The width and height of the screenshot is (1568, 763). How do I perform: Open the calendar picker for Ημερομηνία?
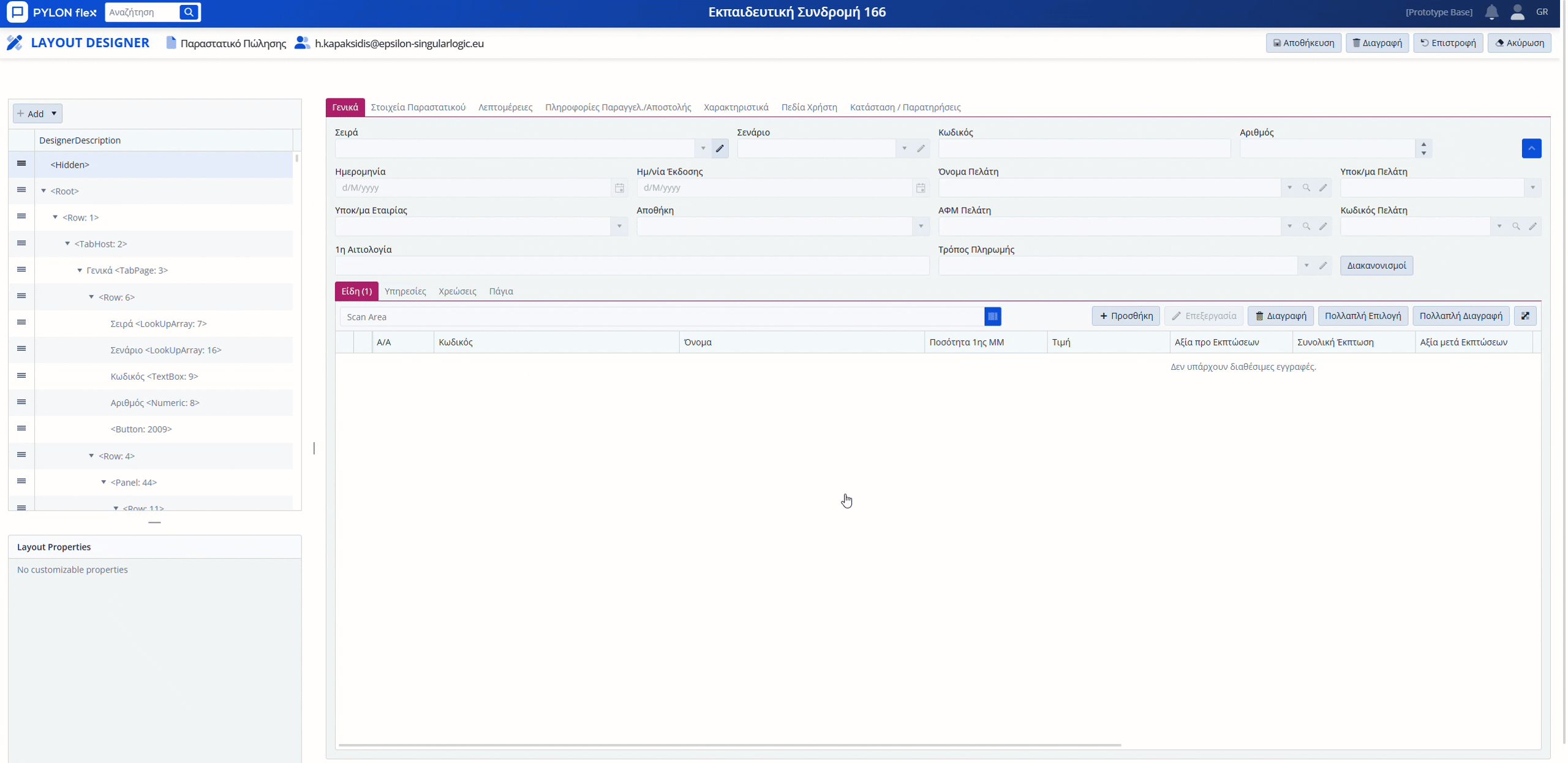[x=619, y=188]
